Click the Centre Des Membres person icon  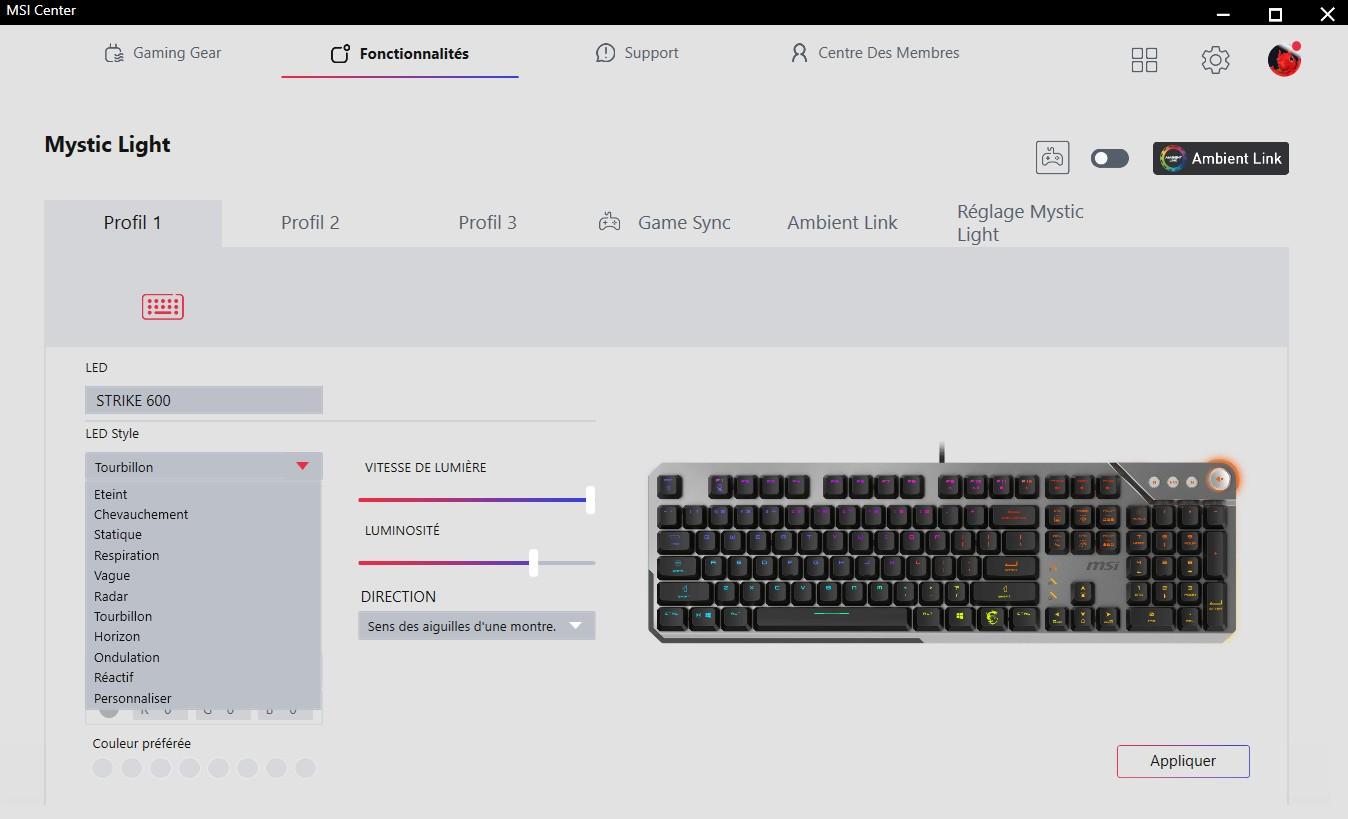click(x=799, y=53)
